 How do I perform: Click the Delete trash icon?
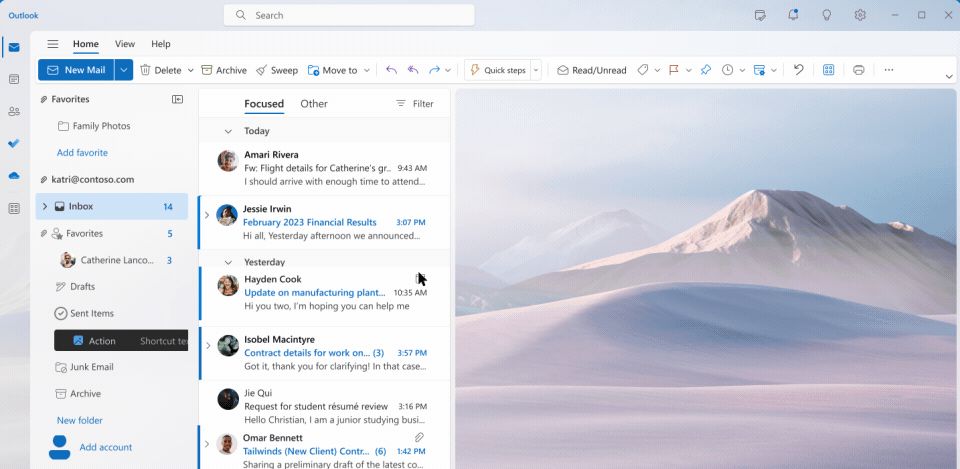pyautogui.click(x=145, y=70)
